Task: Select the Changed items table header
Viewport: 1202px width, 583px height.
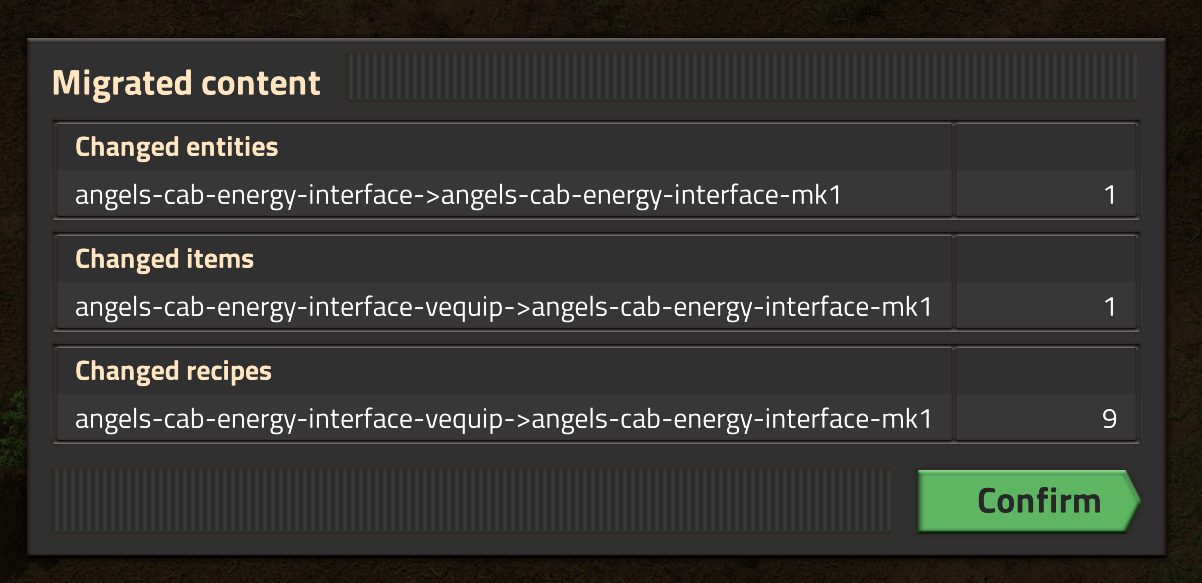Action: point(165,259)
